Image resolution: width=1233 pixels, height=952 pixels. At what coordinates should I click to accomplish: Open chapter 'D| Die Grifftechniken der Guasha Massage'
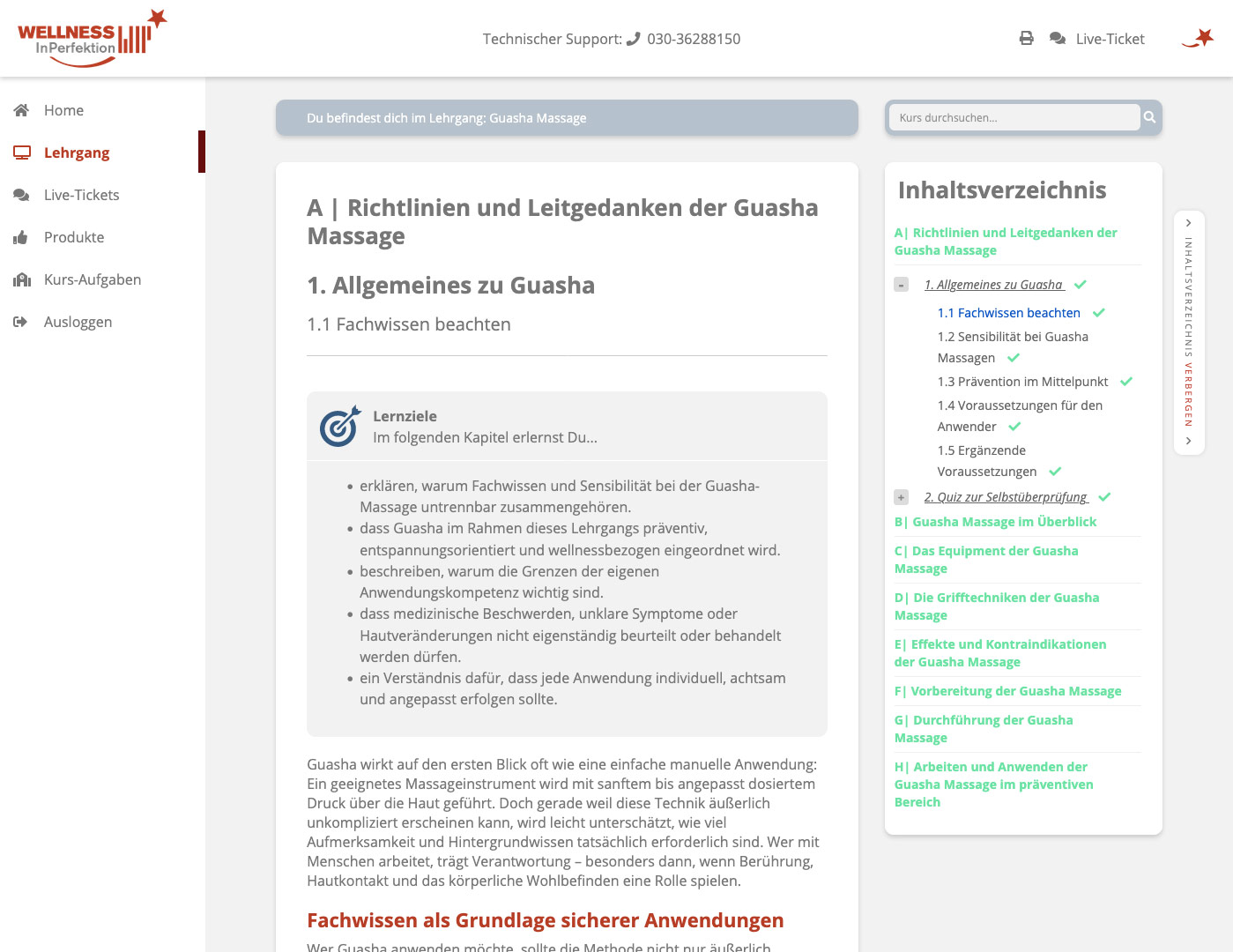997,606
